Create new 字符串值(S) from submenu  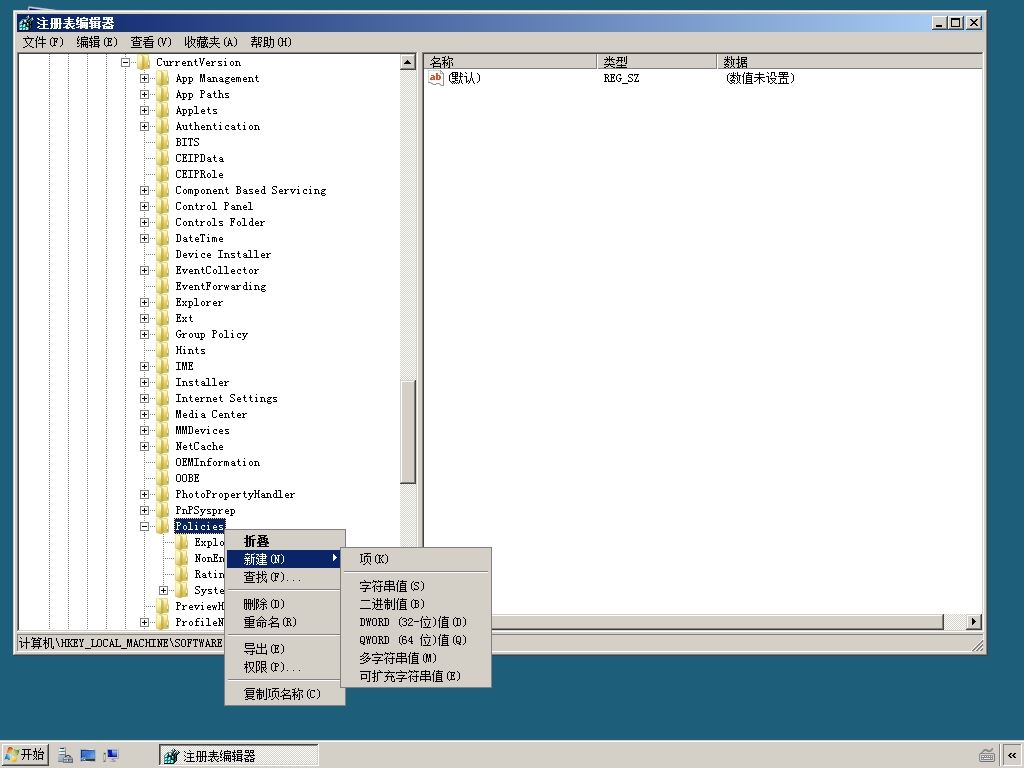tap(415, 586)
